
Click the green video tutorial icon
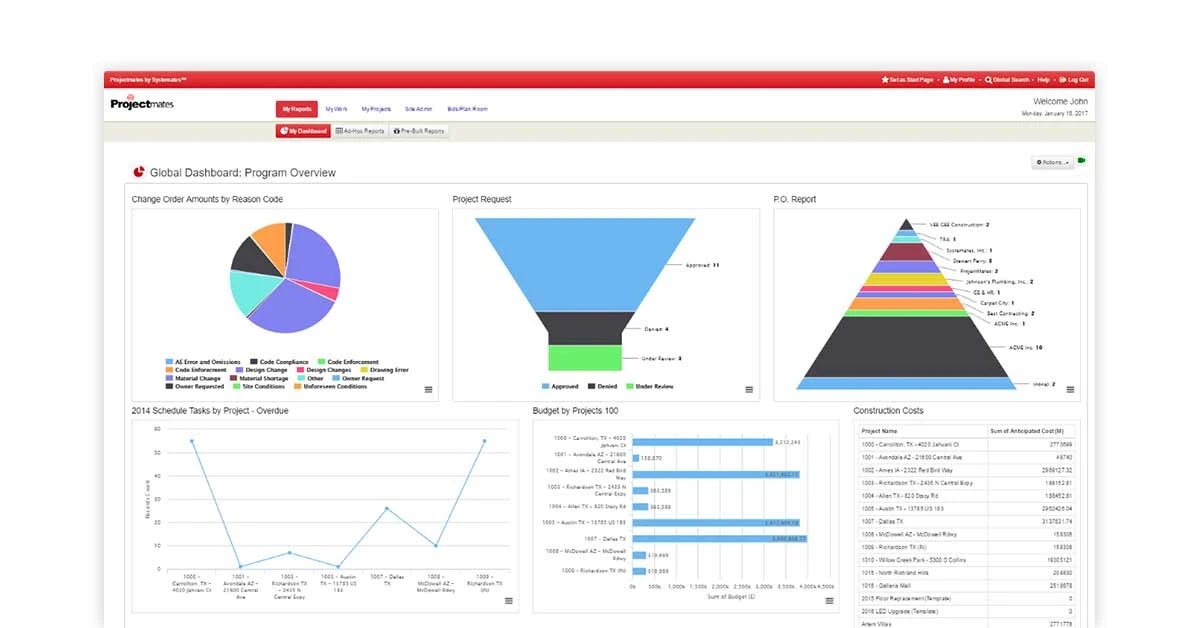(x=1082, y=161)
